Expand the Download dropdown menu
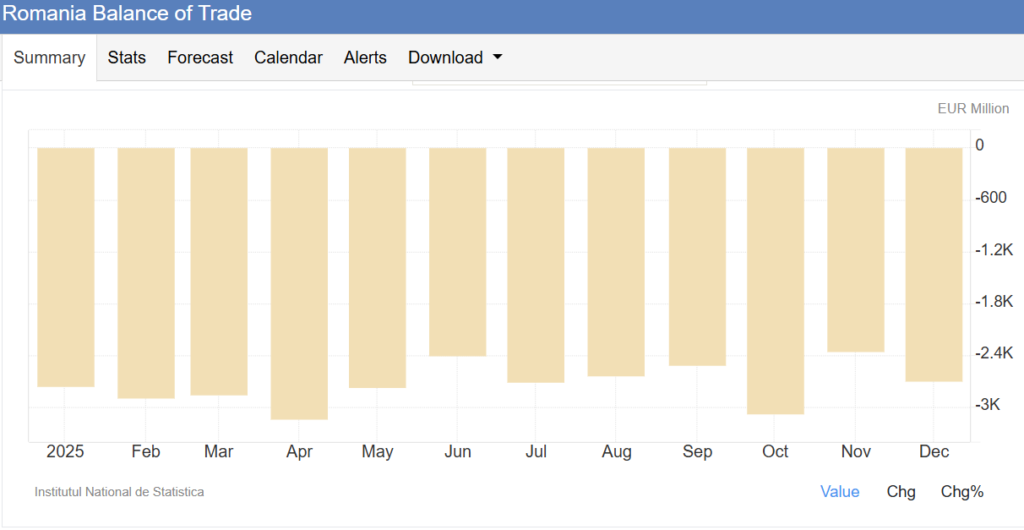The height and width of the screenshot is (530, 1024). [445, 58]
